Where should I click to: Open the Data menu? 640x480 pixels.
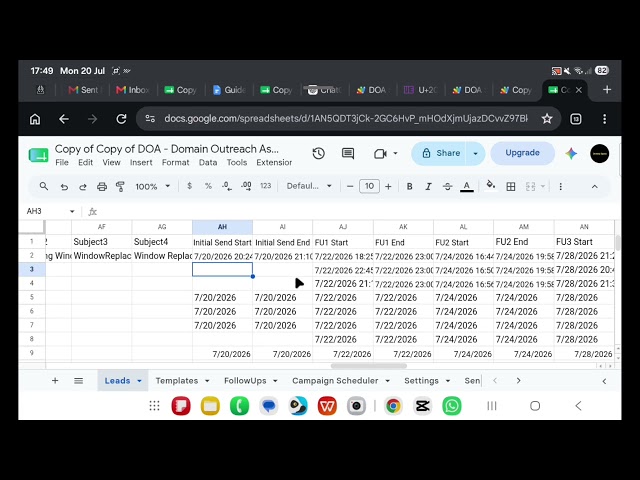[x=208, y=162]
